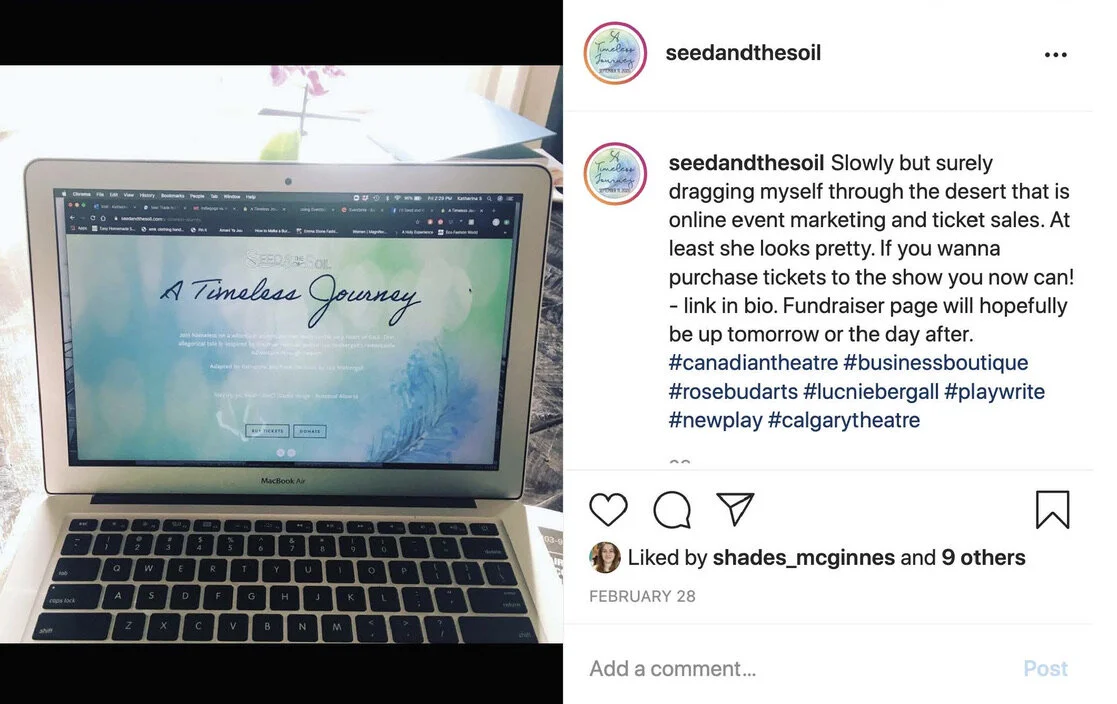This screenshot has width=1117, height=704.
Task: Open comments via speech bubble icon
Action: click(x=672, y=509)
